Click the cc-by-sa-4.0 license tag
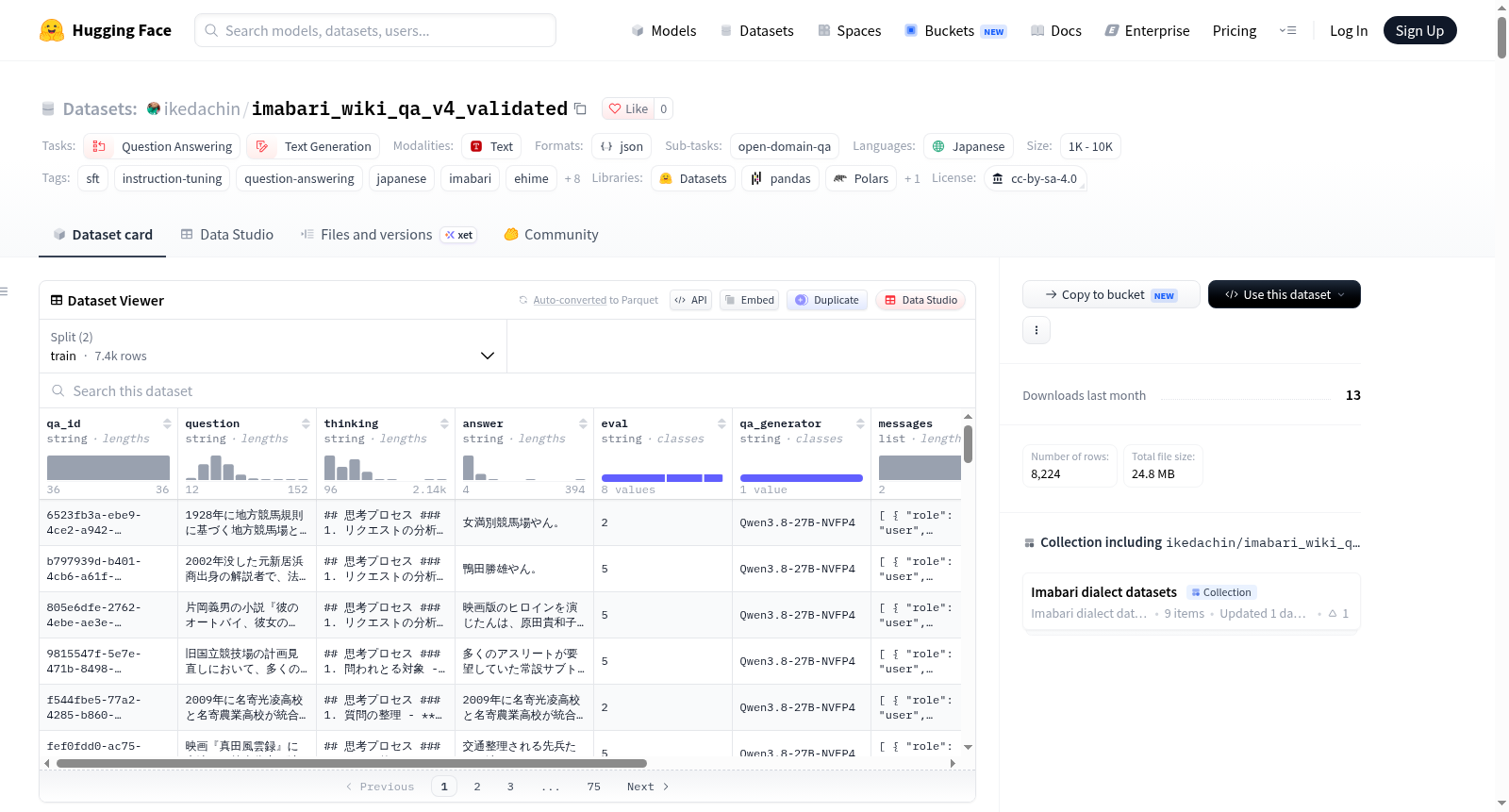 (x=1035, y=178)
